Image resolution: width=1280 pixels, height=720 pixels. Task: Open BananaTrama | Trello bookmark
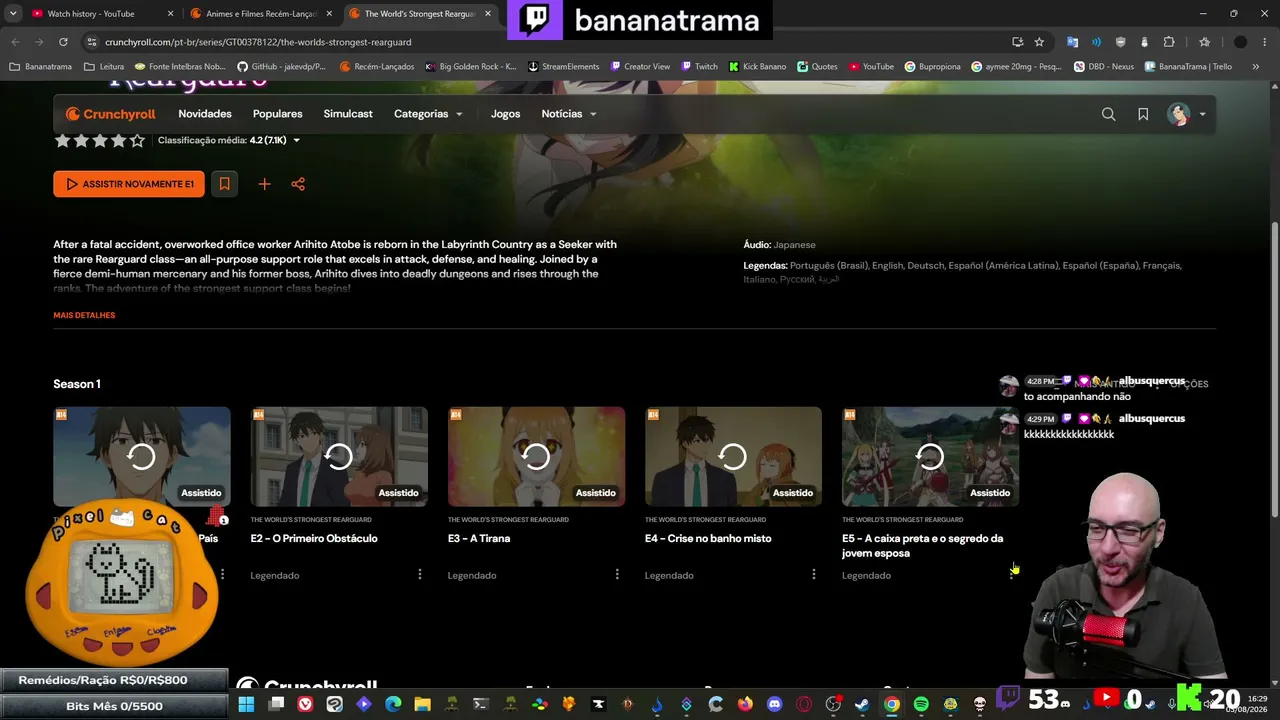click(x=1188, y=67)
